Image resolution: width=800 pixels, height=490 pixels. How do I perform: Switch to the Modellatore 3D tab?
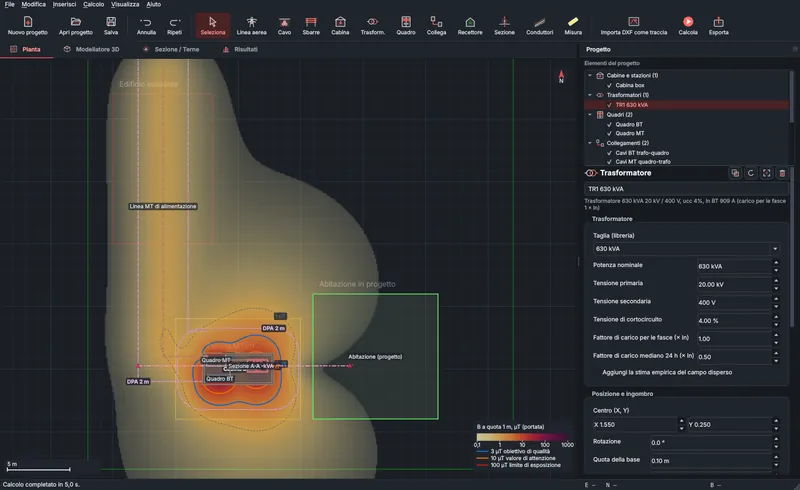[91, 50]
